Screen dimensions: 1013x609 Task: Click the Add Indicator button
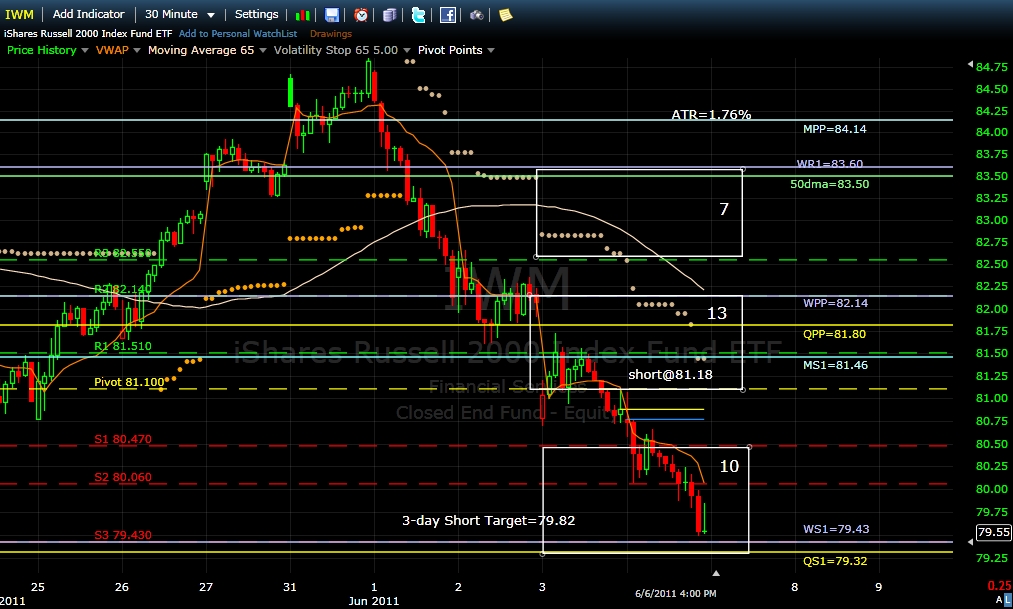(89, 14)
